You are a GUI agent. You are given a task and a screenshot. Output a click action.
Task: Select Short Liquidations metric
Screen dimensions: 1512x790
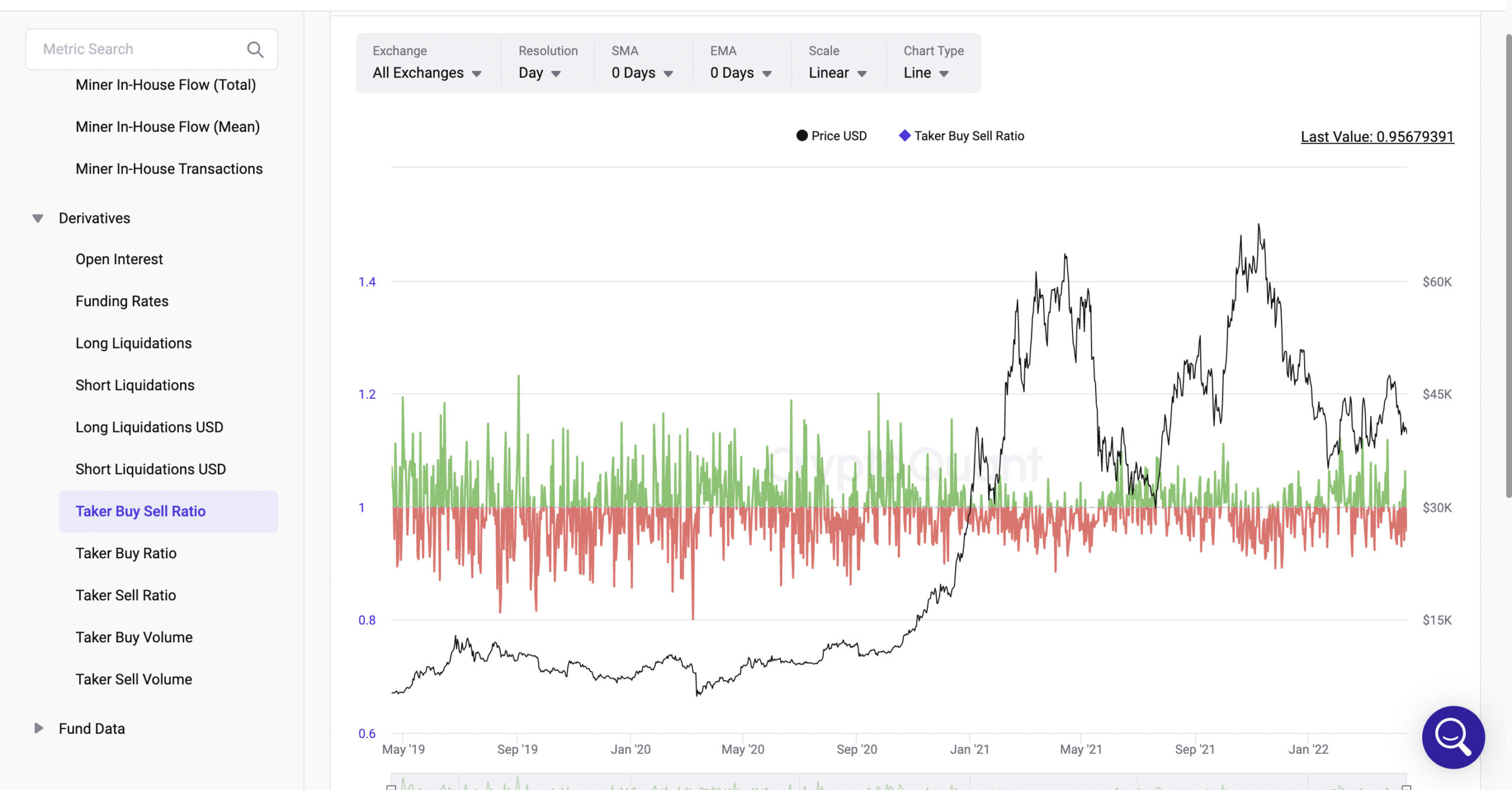coord(135,385)
